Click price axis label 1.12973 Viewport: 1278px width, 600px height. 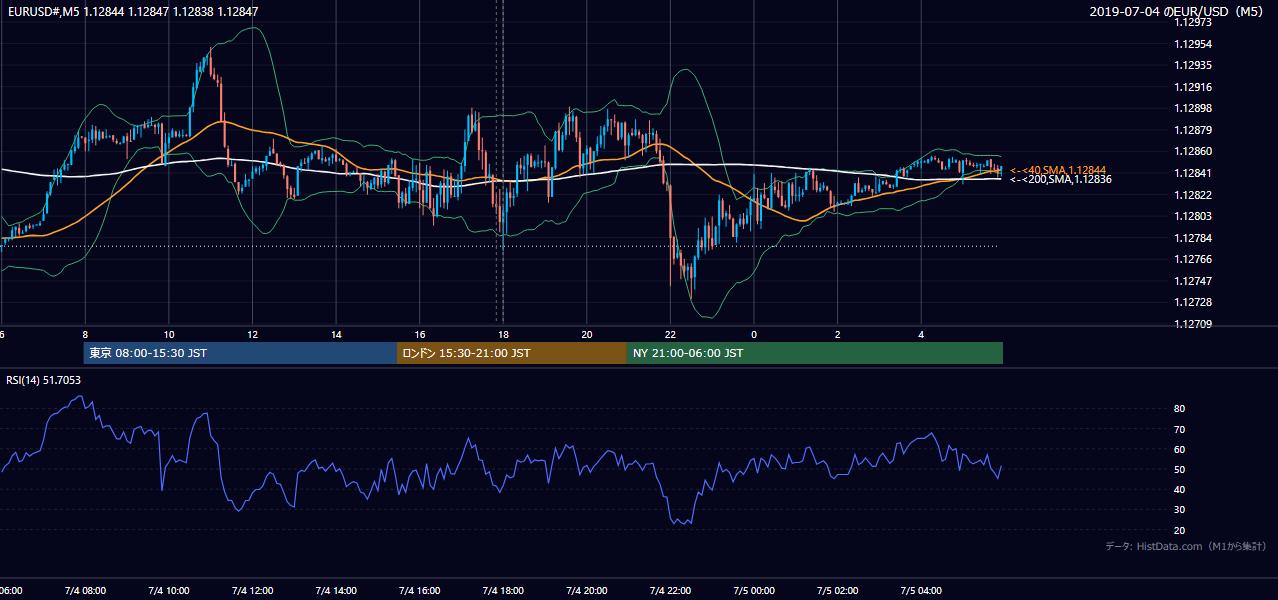click(1192, 23)
